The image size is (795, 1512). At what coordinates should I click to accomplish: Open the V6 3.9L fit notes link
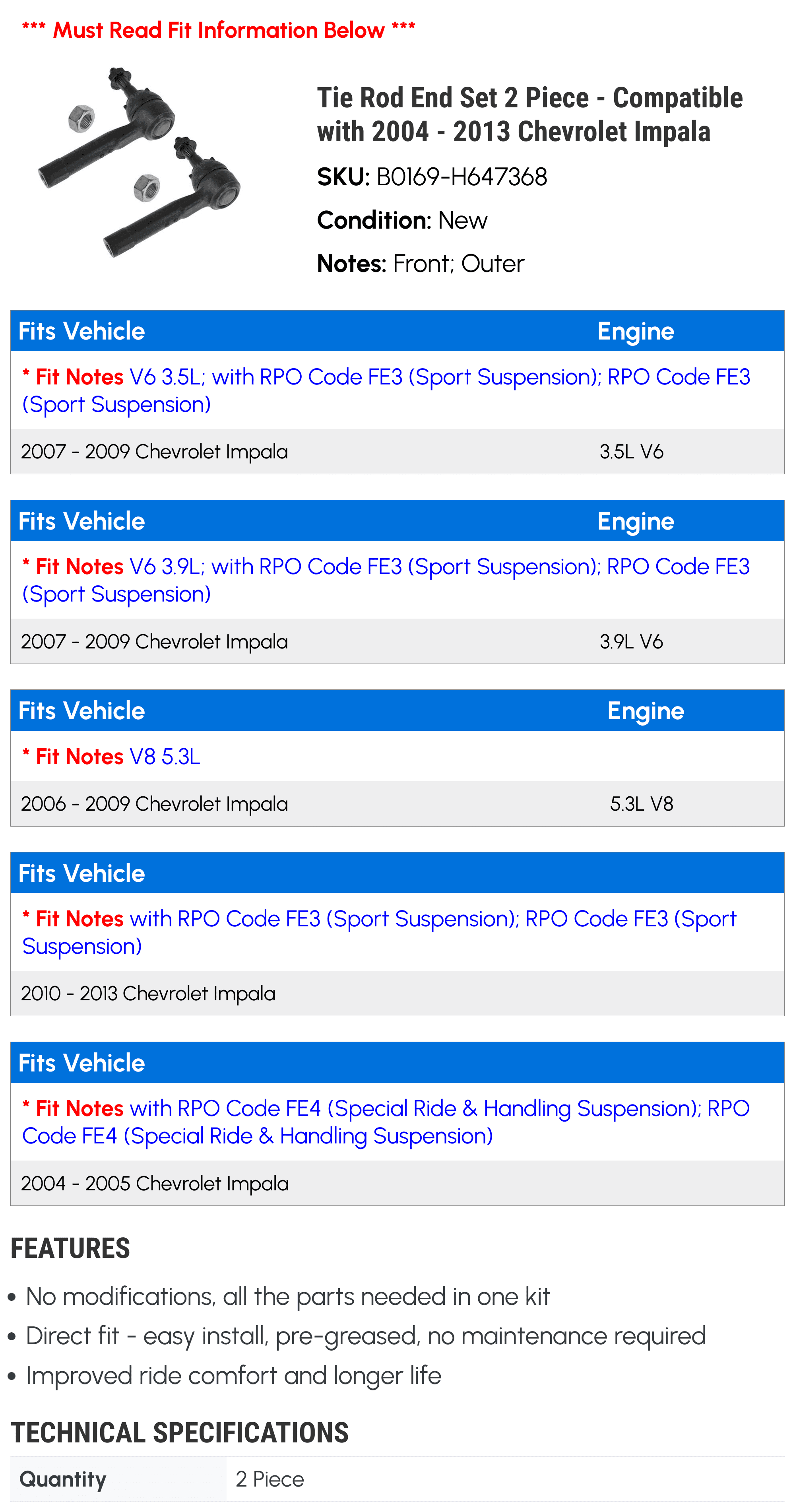(x=386, y=580)
